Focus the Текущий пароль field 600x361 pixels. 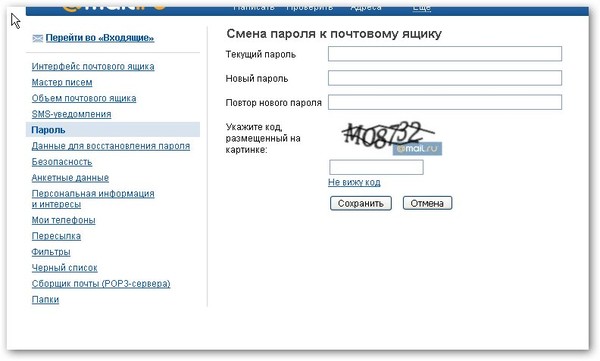point(445,54)
